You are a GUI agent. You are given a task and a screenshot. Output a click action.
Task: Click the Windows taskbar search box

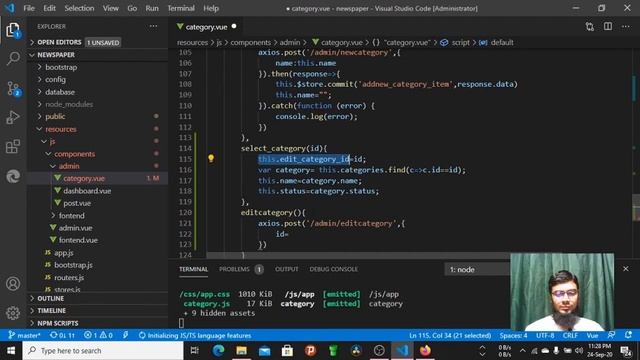pos(102,351)
